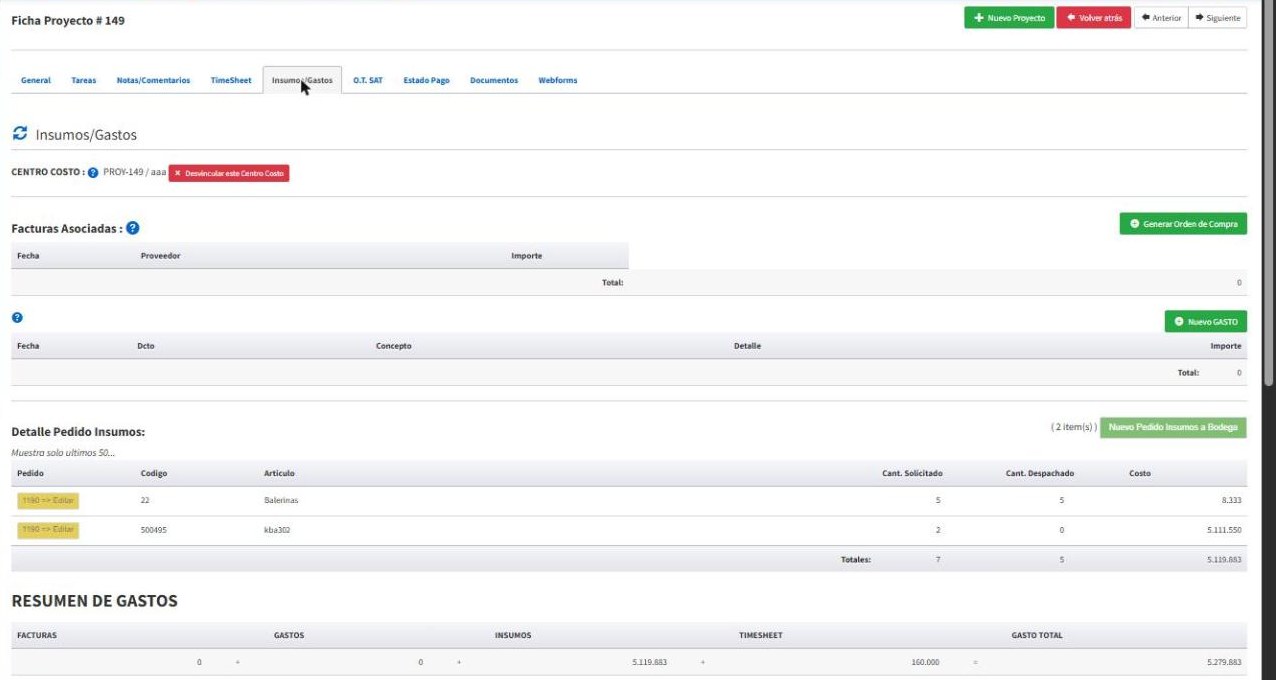
Task: Click the red Volver atrás button
Action: point(1094,18)
